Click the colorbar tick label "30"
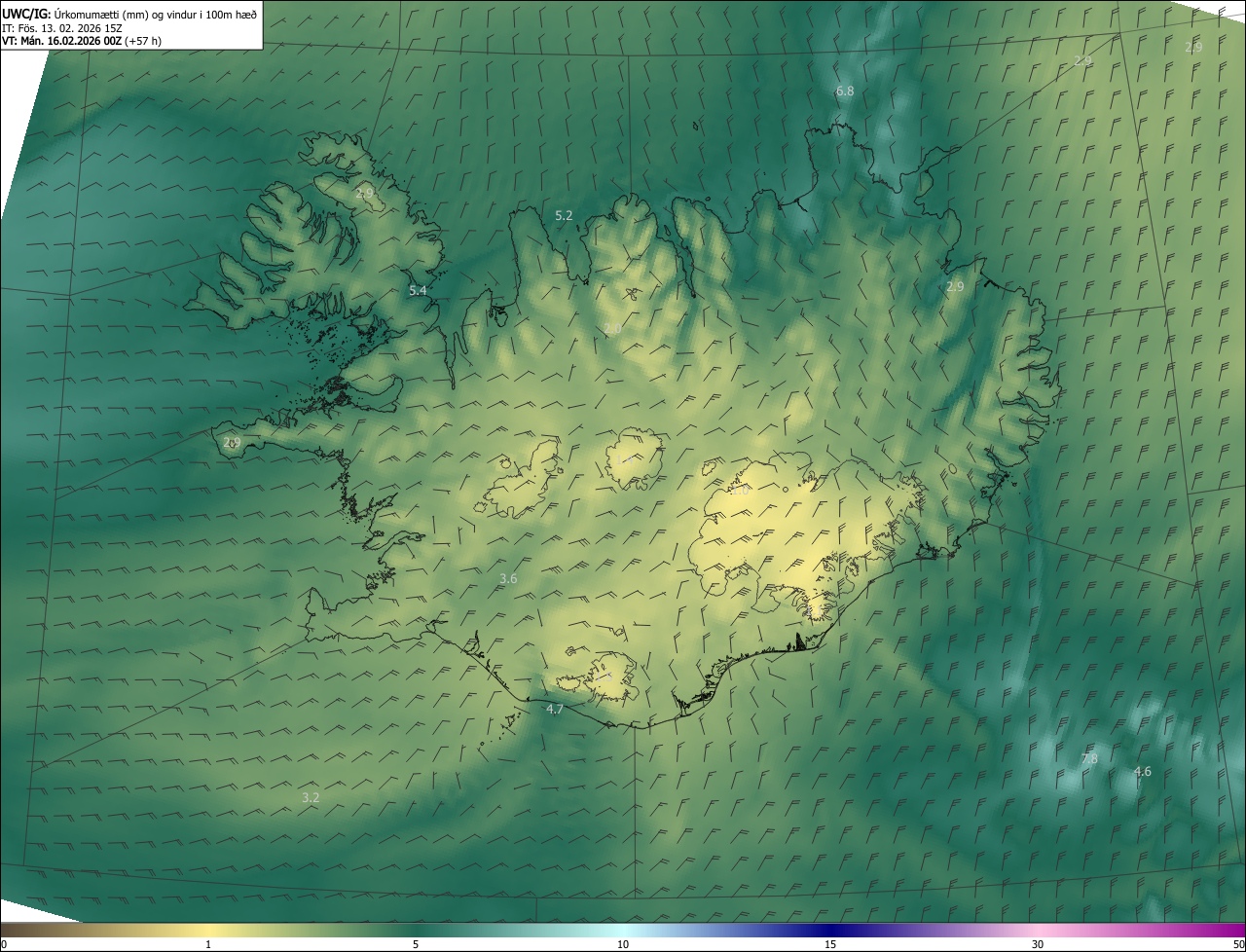The width and height of the screenshot is (1246, 952). 1038,944
